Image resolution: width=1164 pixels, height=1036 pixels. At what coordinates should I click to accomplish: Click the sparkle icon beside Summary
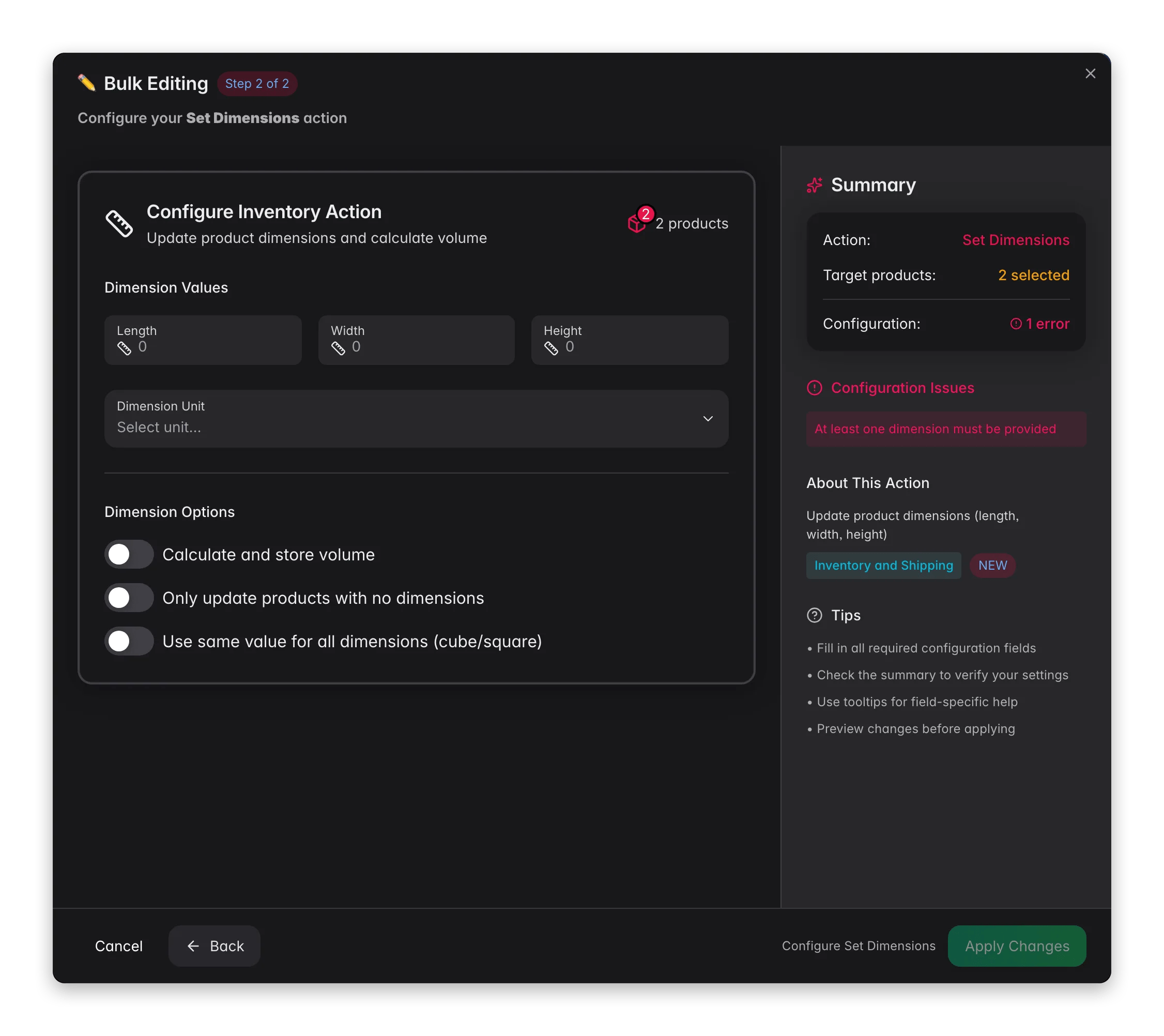(x=815, y=185)
